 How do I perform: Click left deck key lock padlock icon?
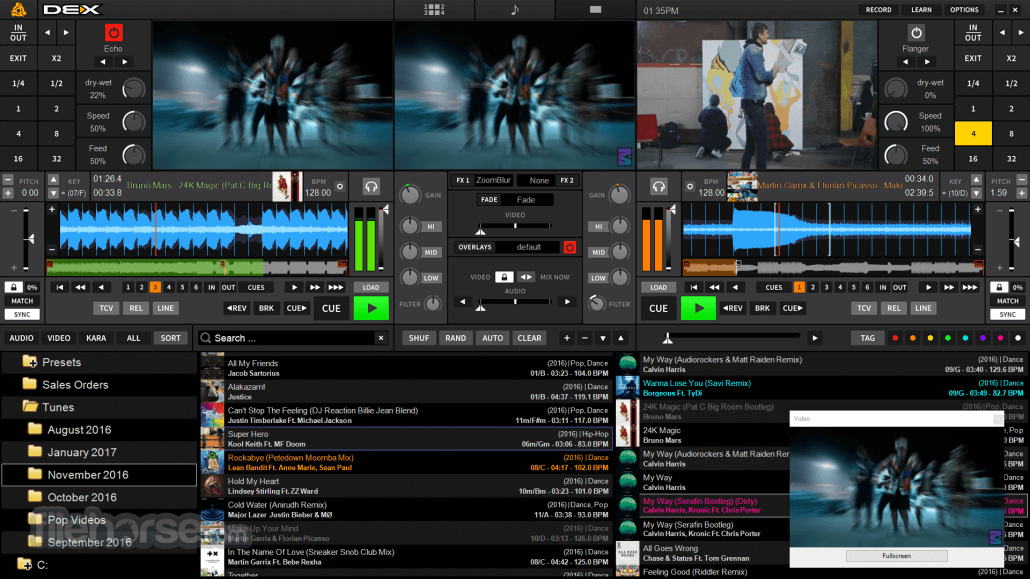point(13,287)
